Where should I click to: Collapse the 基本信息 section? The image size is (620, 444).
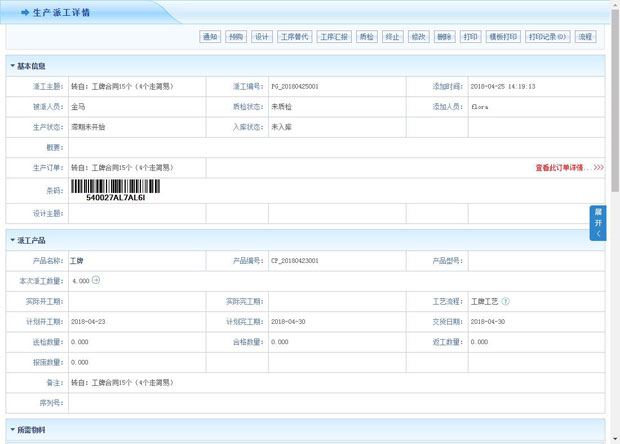tap(28, 66)
